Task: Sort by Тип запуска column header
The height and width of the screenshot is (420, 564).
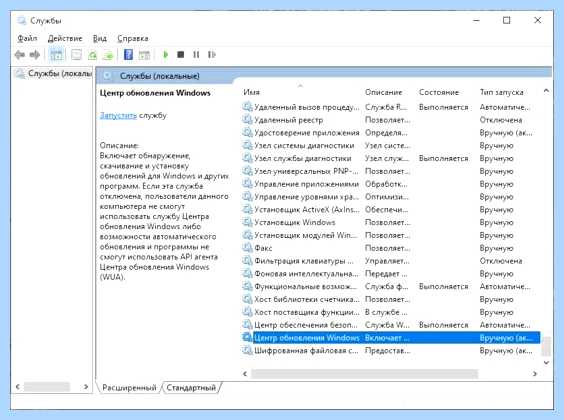Action: click(501, 92)
